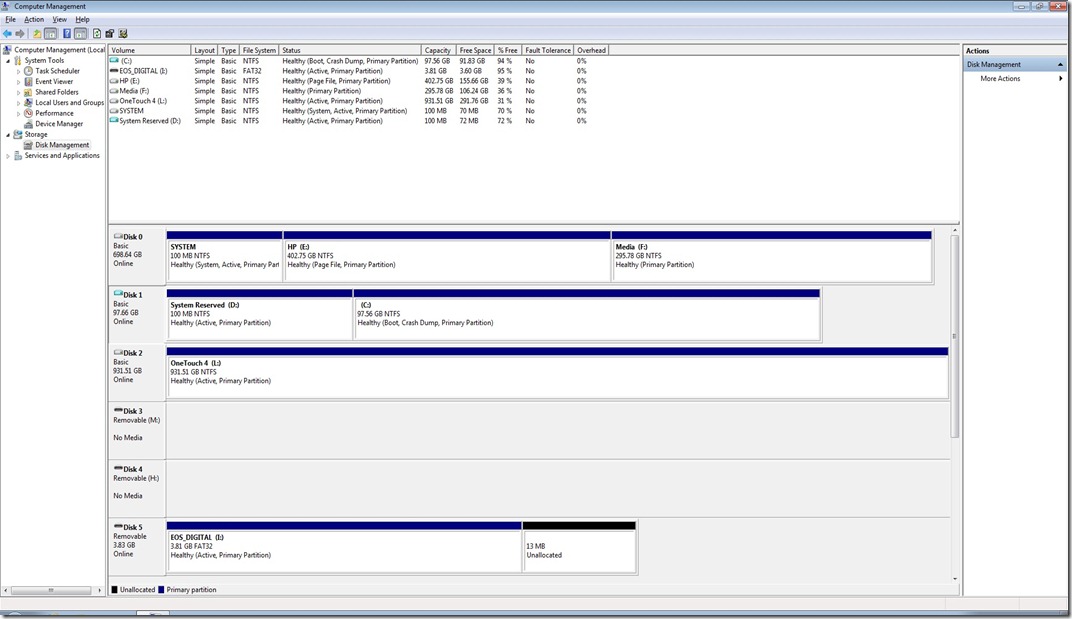Select the (C:) partition block on Disk 1

(x=587, y=315)
